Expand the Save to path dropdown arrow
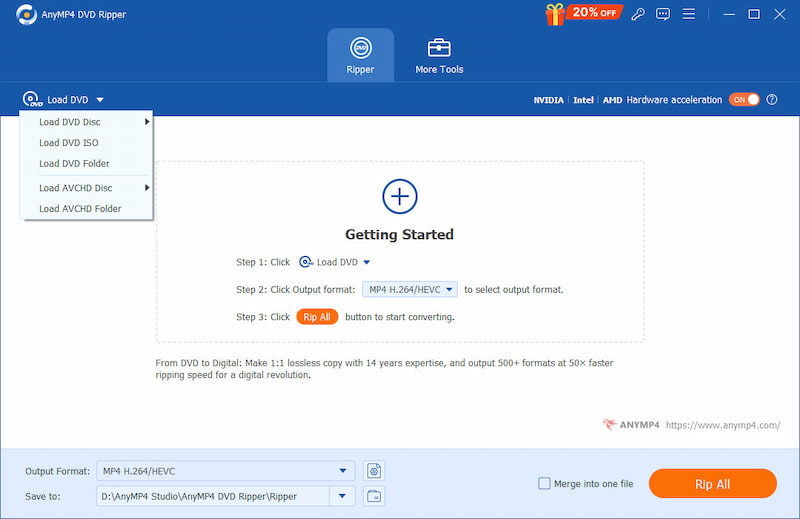The image size is (800, 519). coord(342,496)
